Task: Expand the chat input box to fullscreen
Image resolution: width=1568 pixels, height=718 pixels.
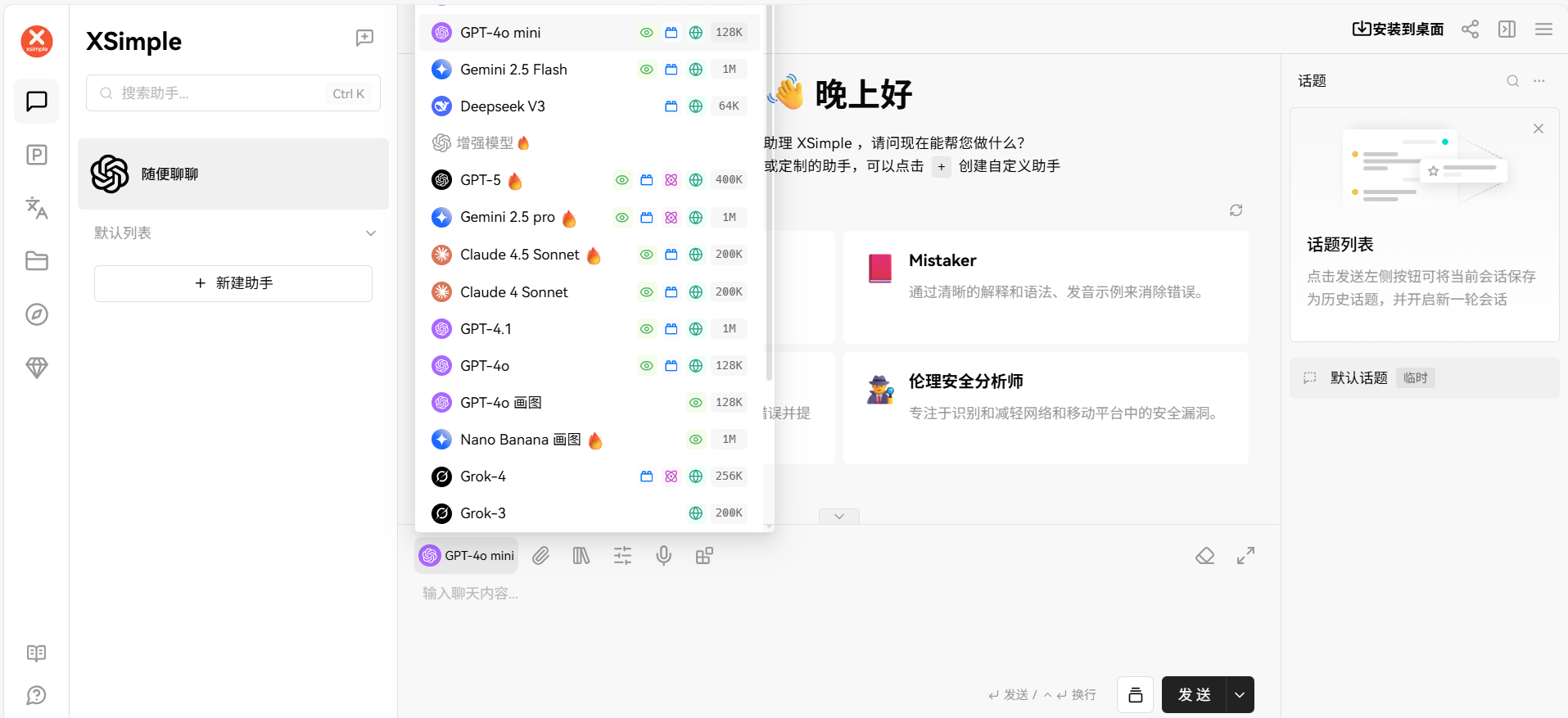Action: point(1245,556)
